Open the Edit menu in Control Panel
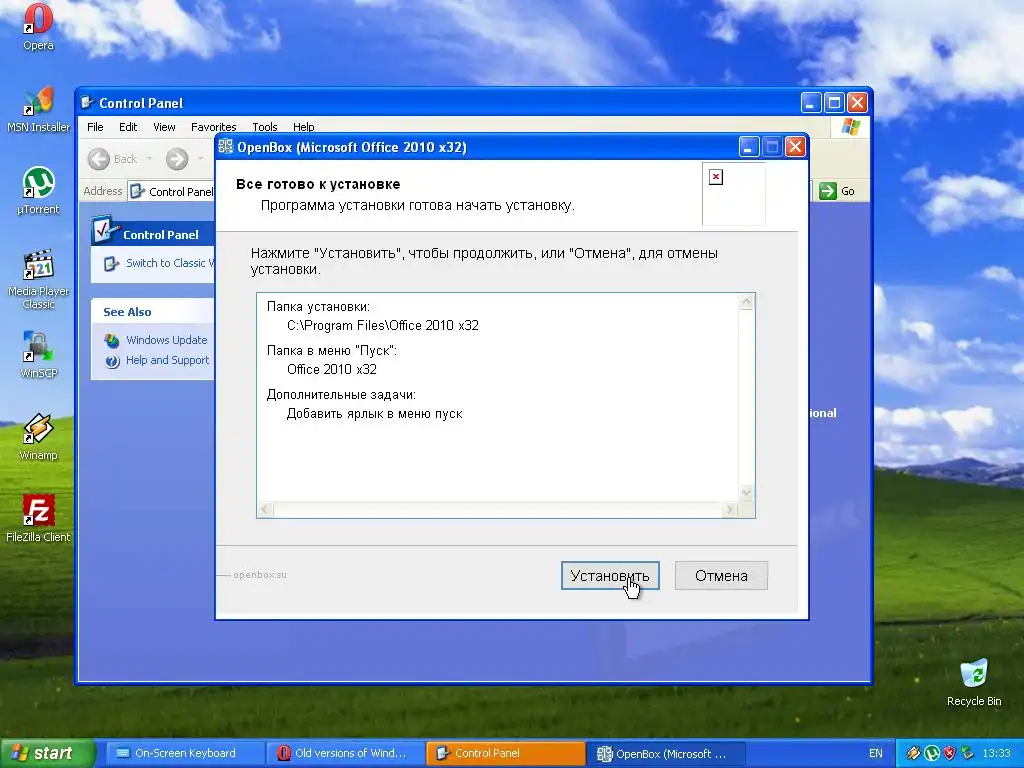 point(128,127)
